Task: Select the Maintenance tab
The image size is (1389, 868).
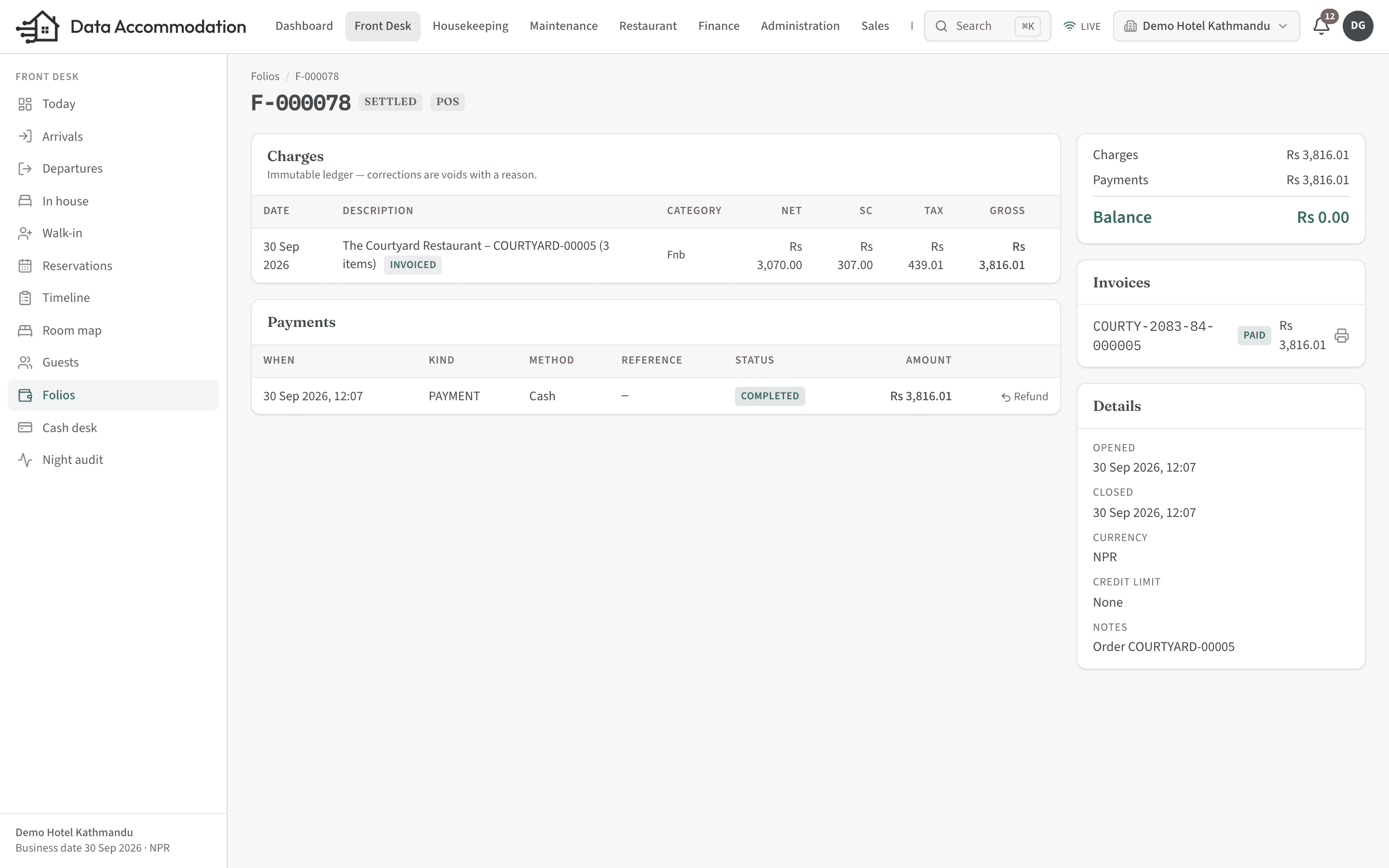Action: tap(563, 26)
